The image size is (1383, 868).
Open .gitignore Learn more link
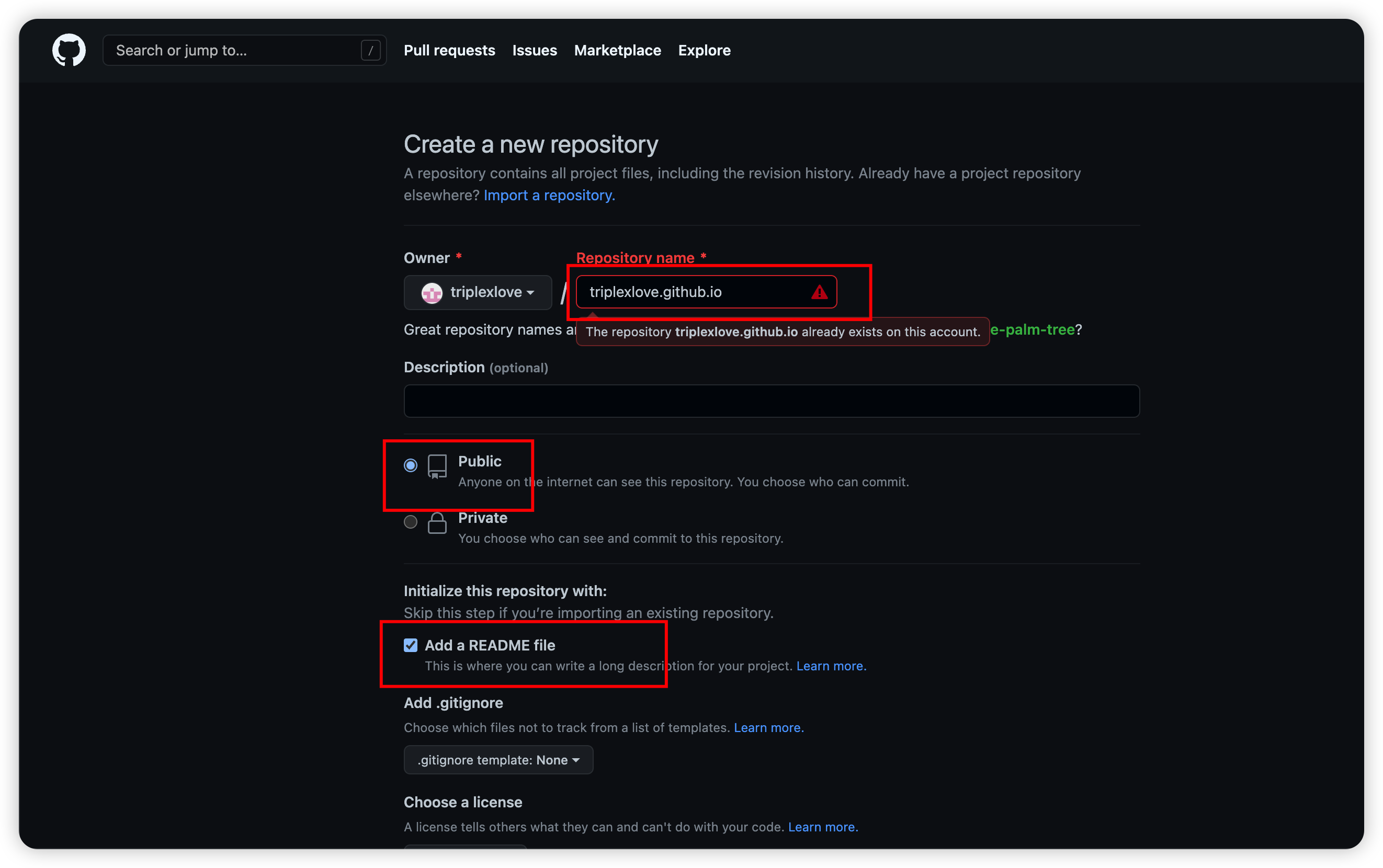click(768, 727)
